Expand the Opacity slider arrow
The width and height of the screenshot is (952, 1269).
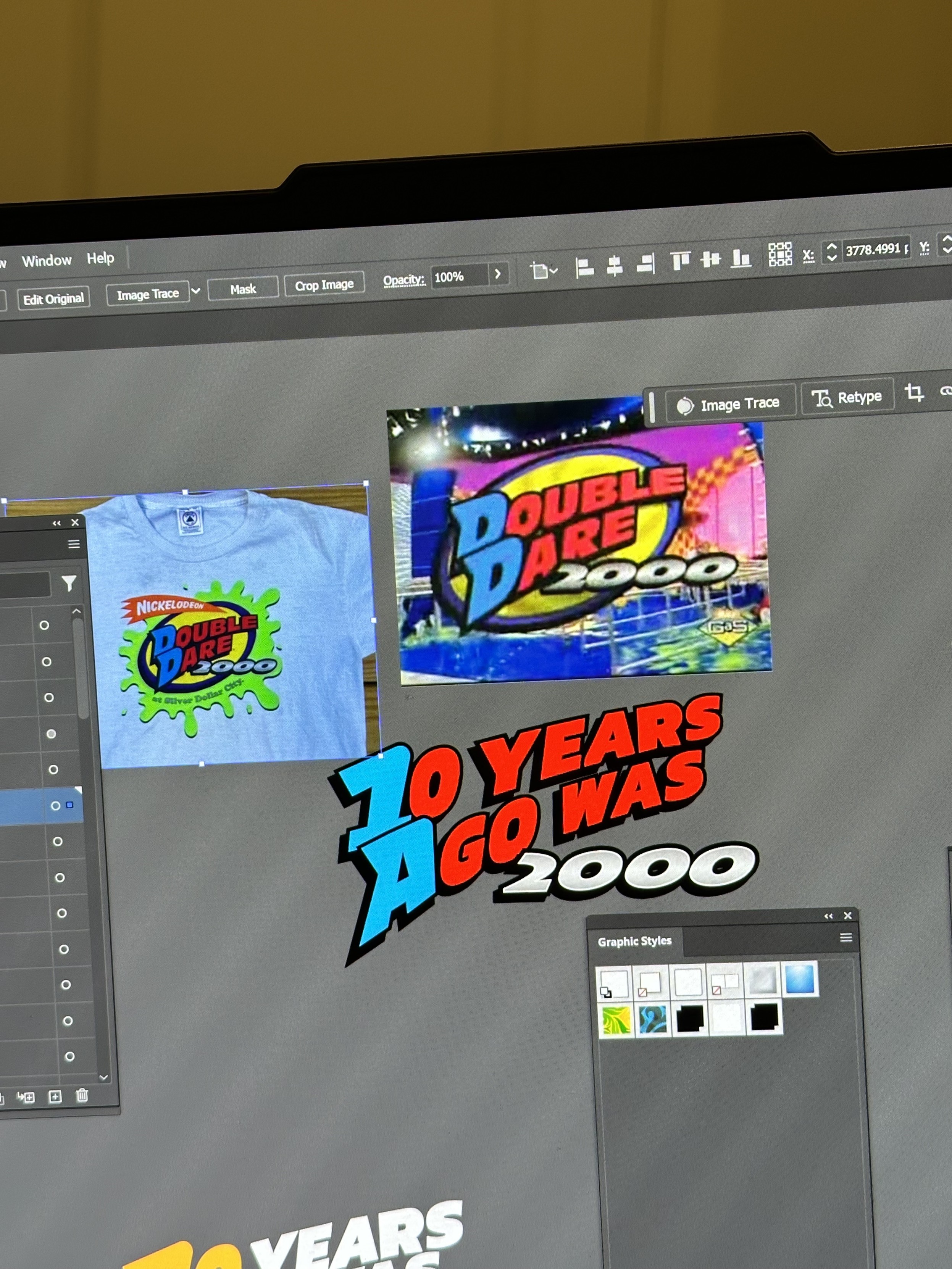click(497, 274)
